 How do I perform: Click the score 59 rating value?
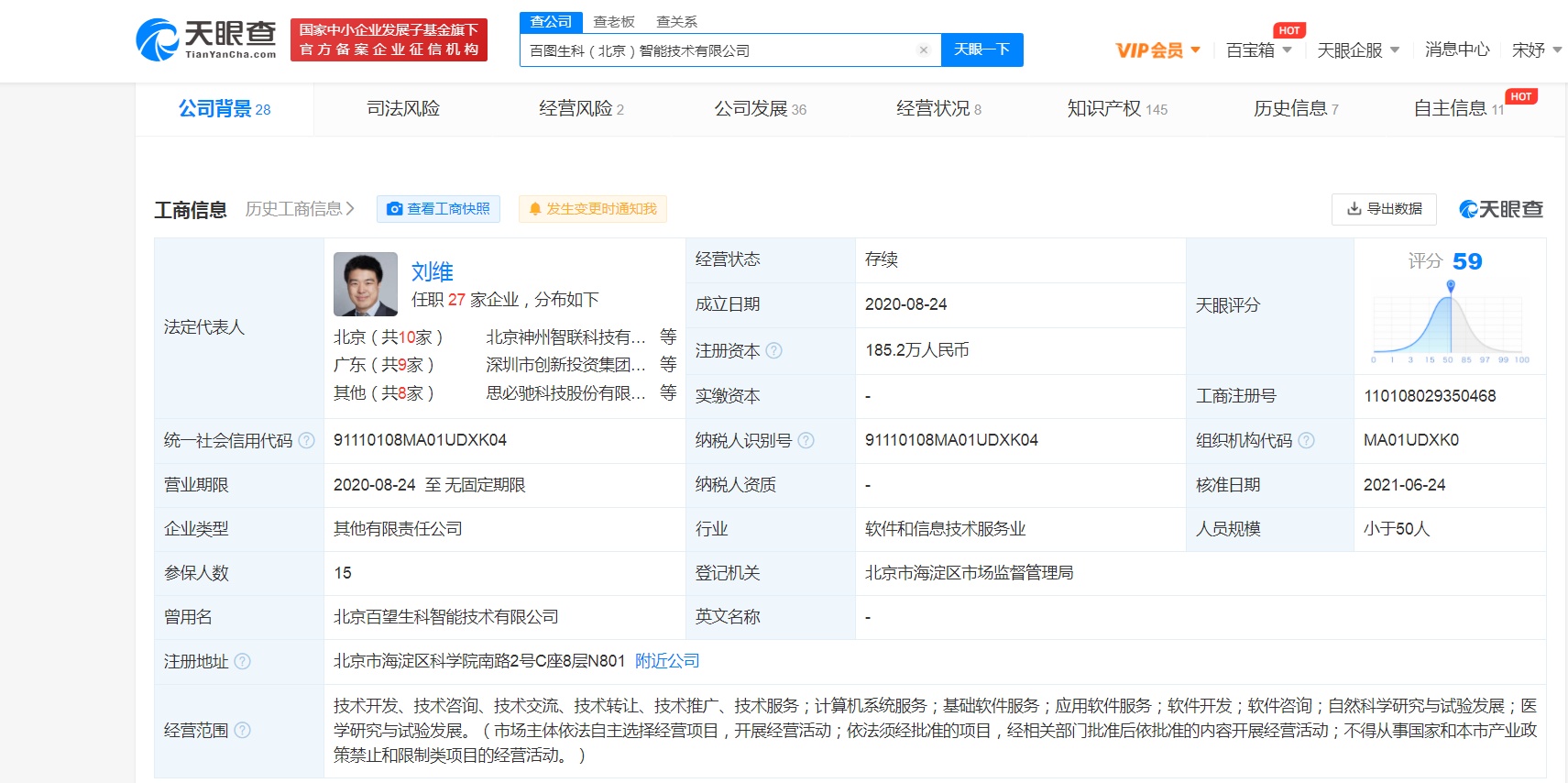point(1467,261)
